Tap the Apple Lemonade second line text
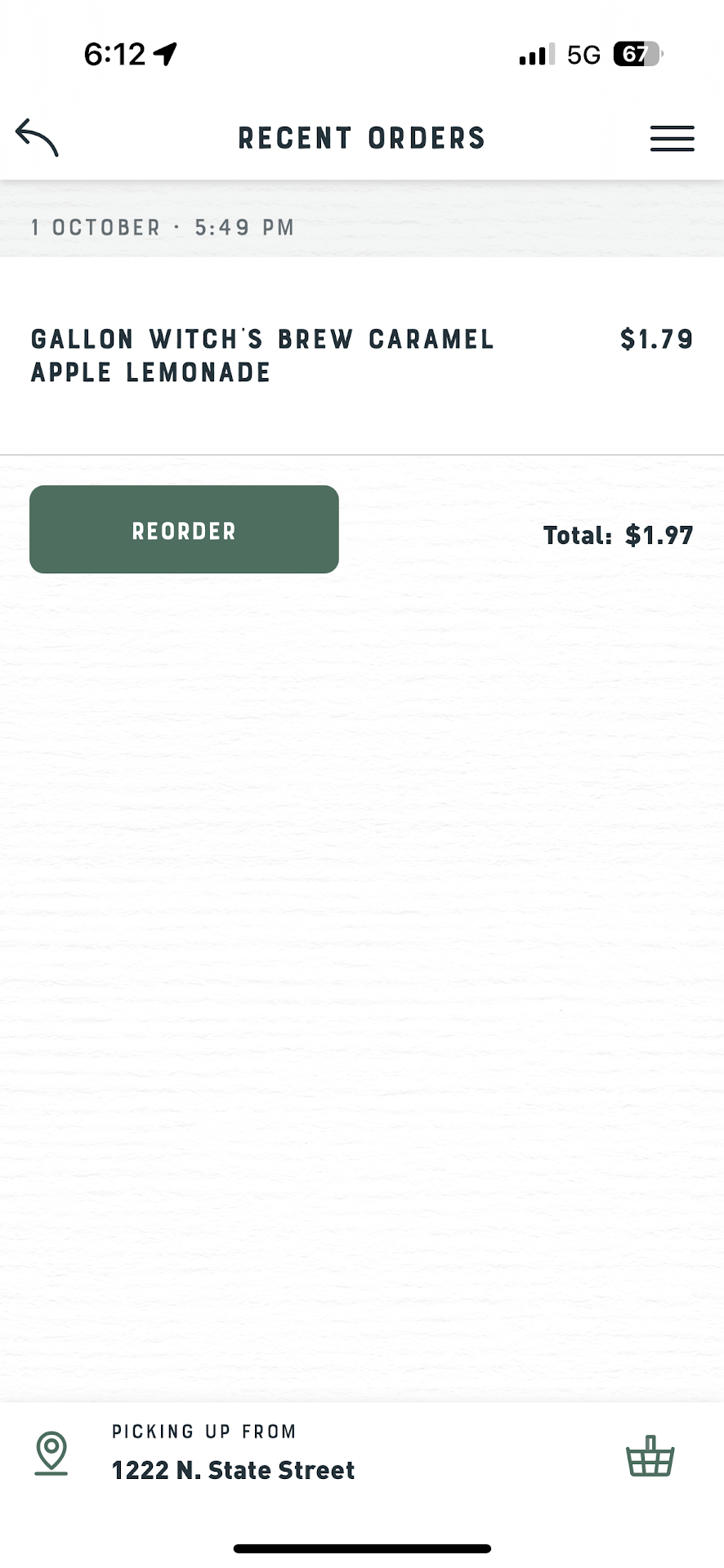 pos(150,372)
